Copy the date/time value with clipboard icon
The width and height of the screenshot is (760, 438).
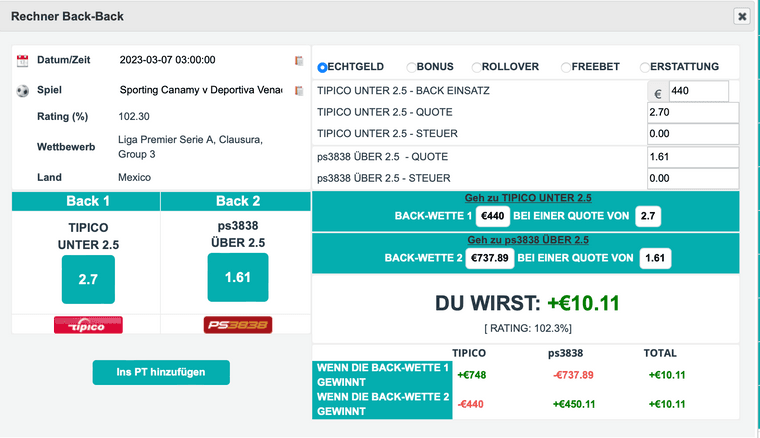point(299,61)
